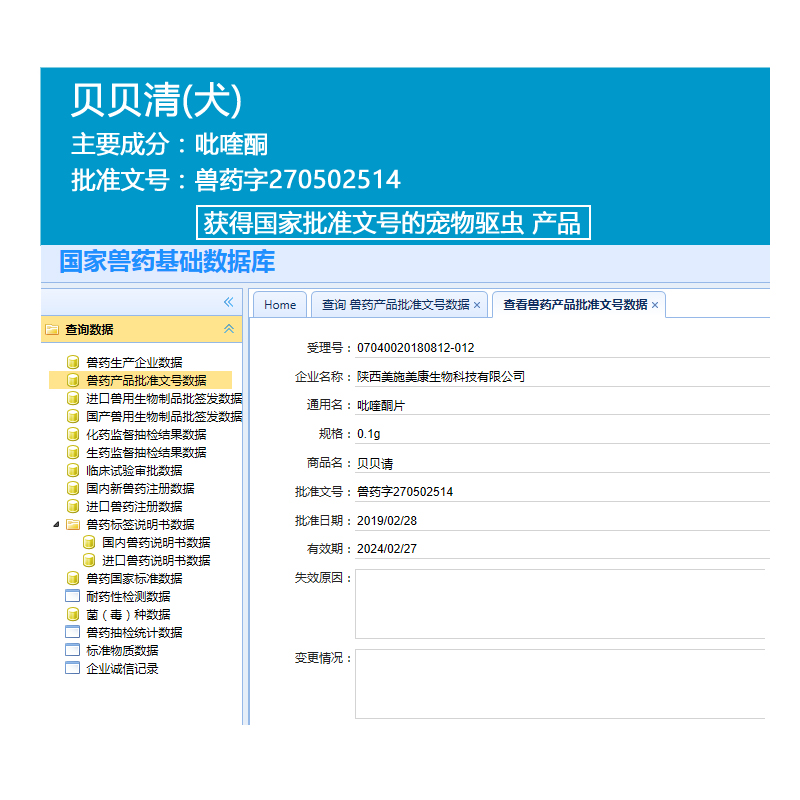Close the 查看兽药产品批准文号数据 tab
The height and width of the screenshot is (800, 800).
click(x=655, y=305)
